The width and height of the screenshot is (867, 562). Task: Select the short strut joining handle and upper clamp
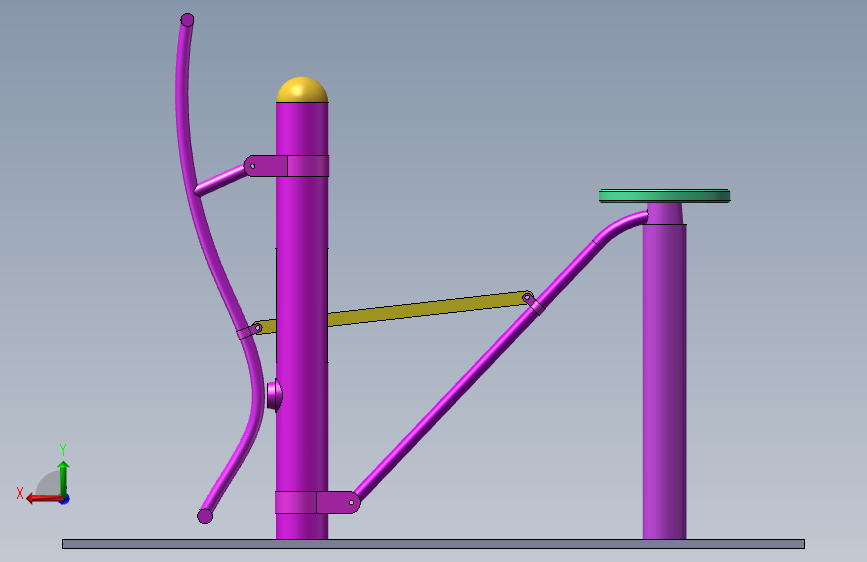(221, 180)
